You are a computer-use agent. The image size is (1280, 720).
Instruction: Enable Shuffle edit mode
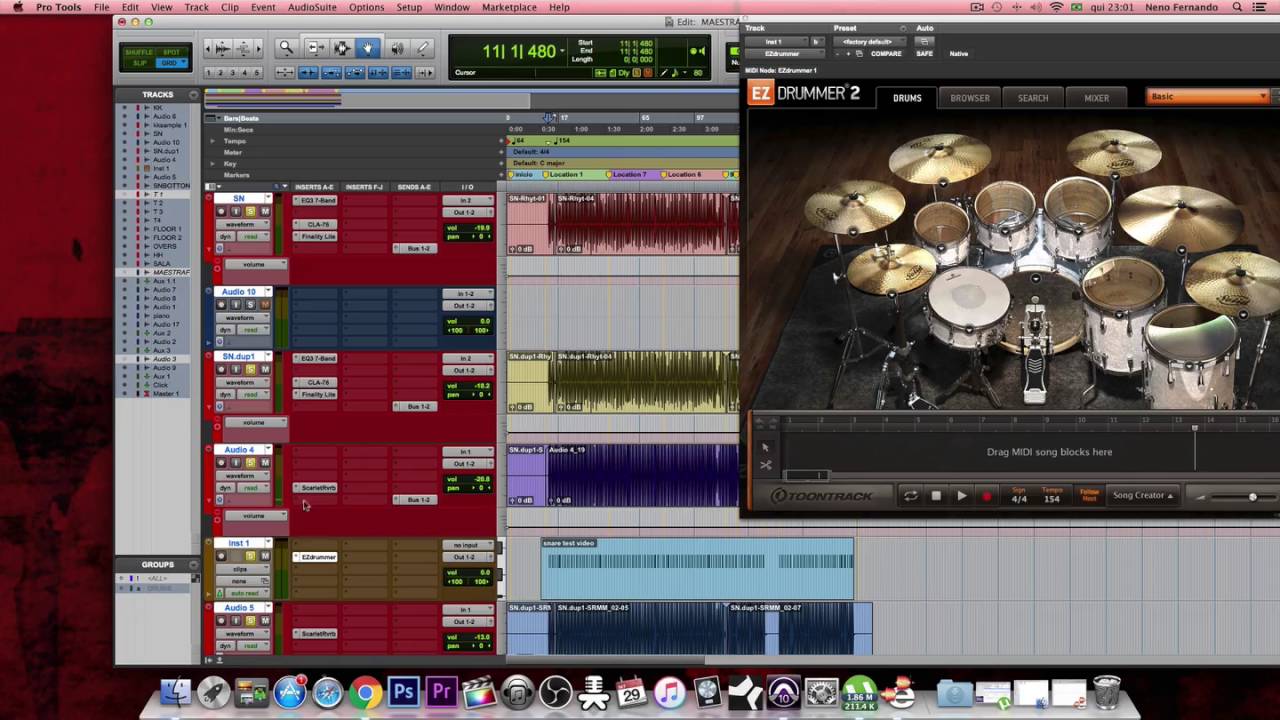click(139, 52)
